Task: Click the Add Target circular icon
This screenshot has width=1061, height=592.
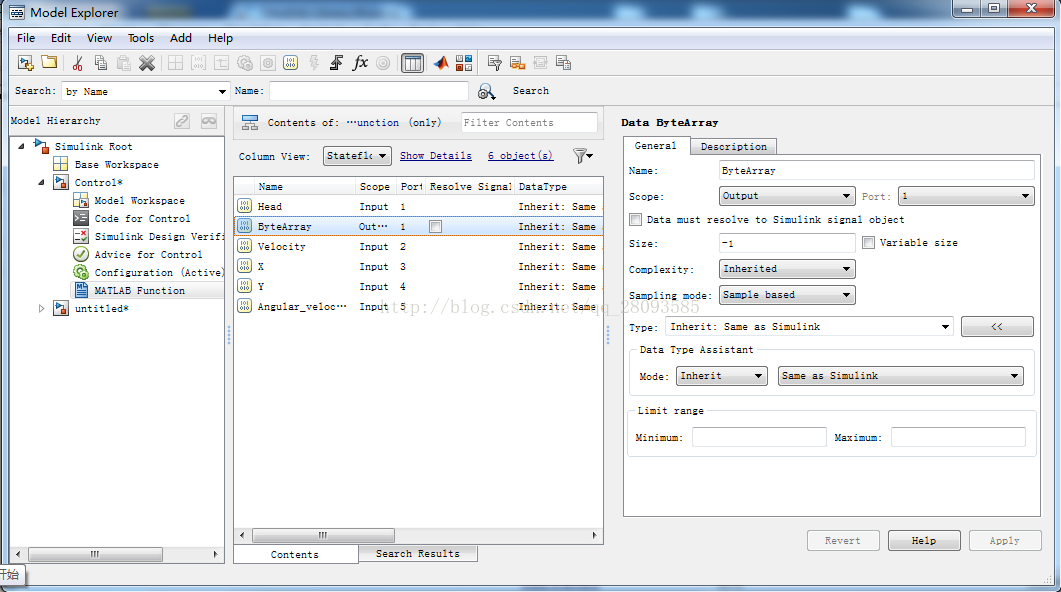Action: (x=383, y=63)
